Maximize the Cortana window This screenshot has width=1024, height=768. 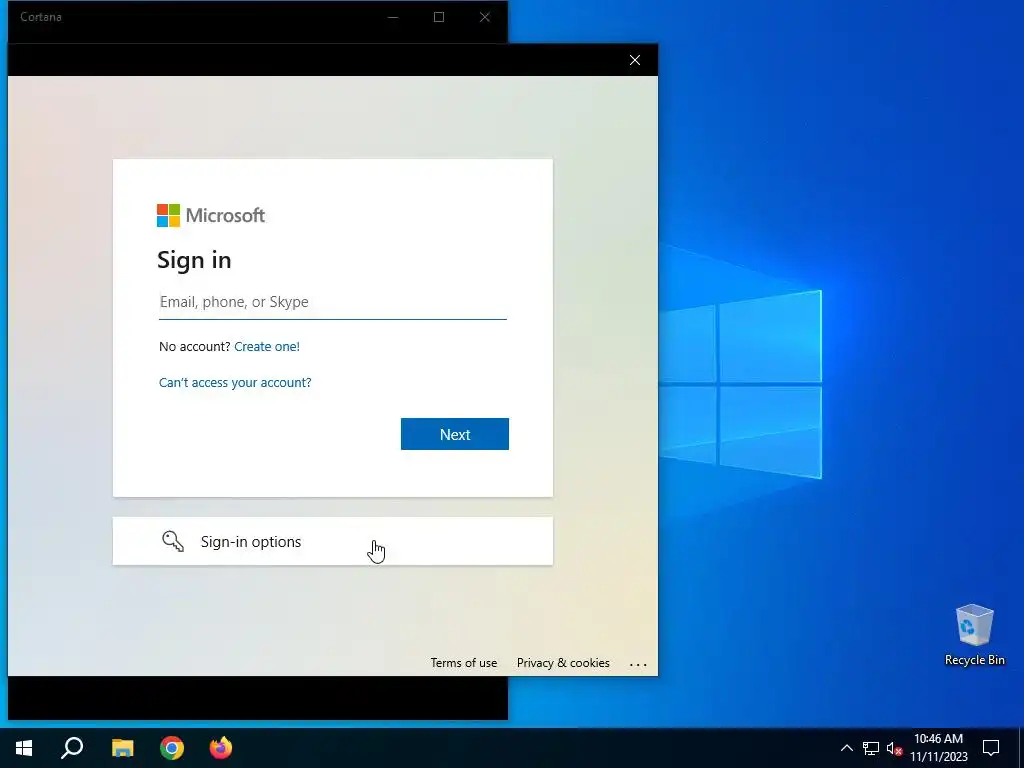(439, 17)
